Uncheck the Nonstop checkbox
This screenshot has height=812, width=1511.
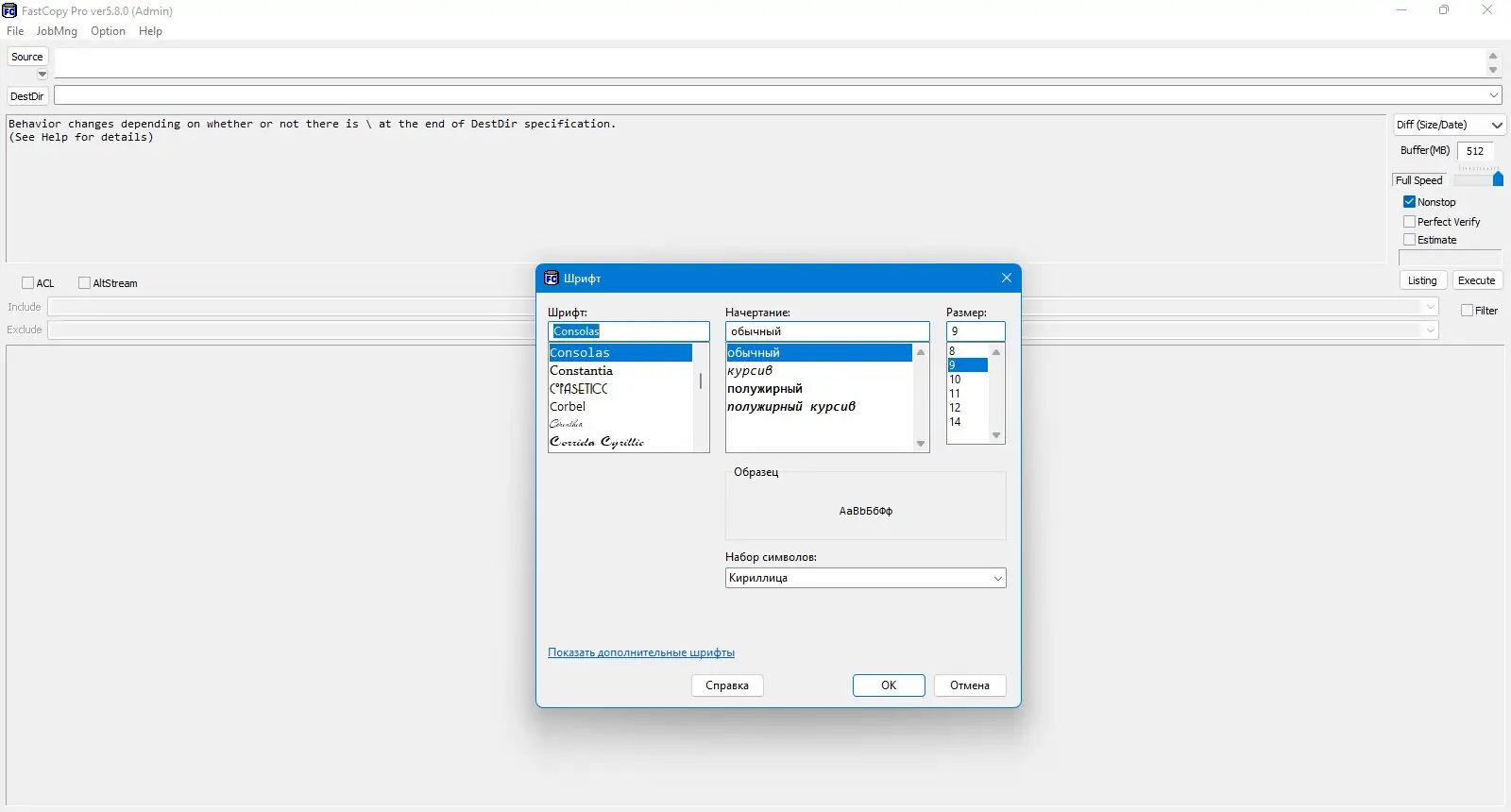[1409, 202]
